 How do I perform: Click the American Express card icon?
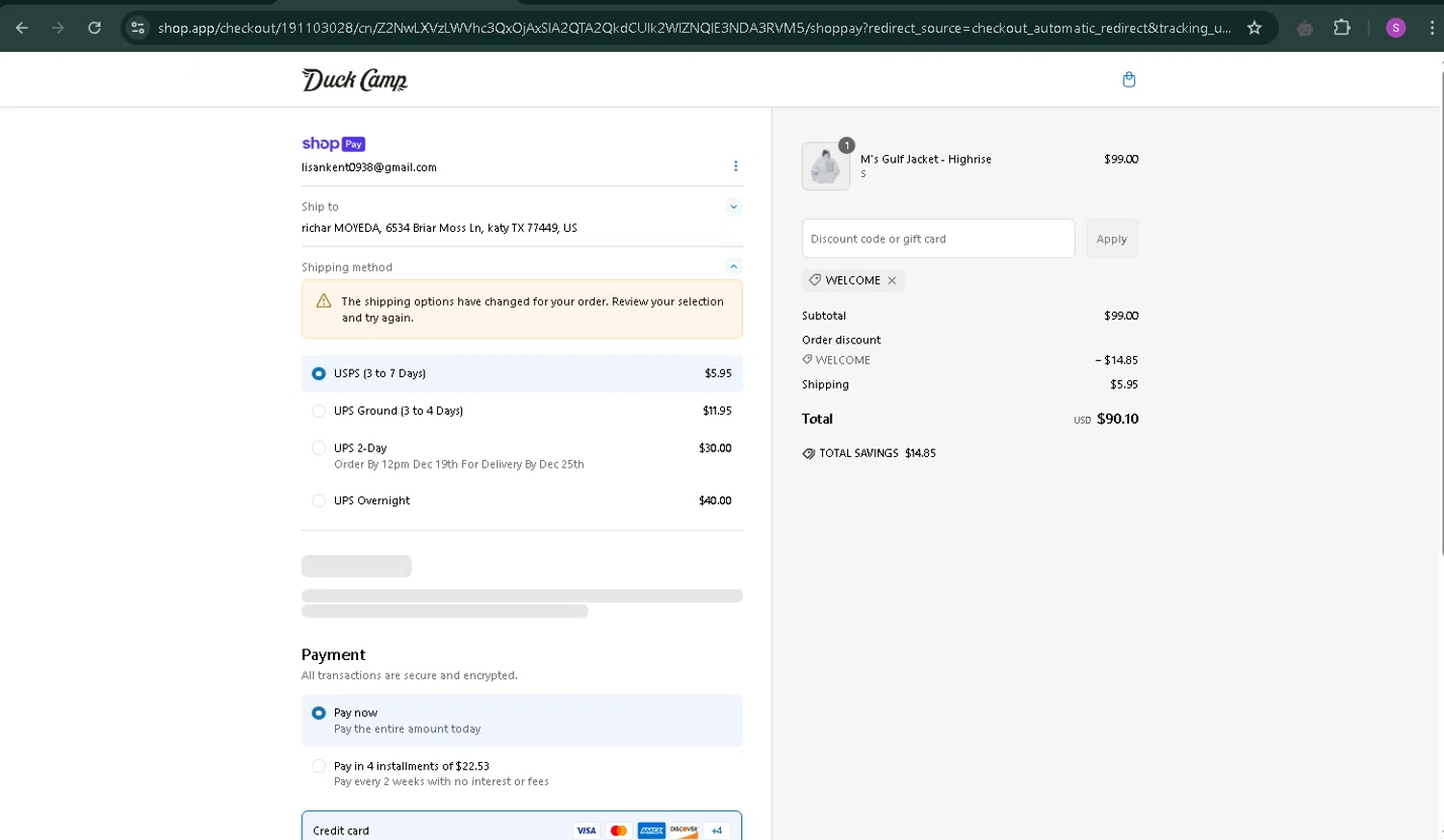pyautogui.click(x=652, y=830)
